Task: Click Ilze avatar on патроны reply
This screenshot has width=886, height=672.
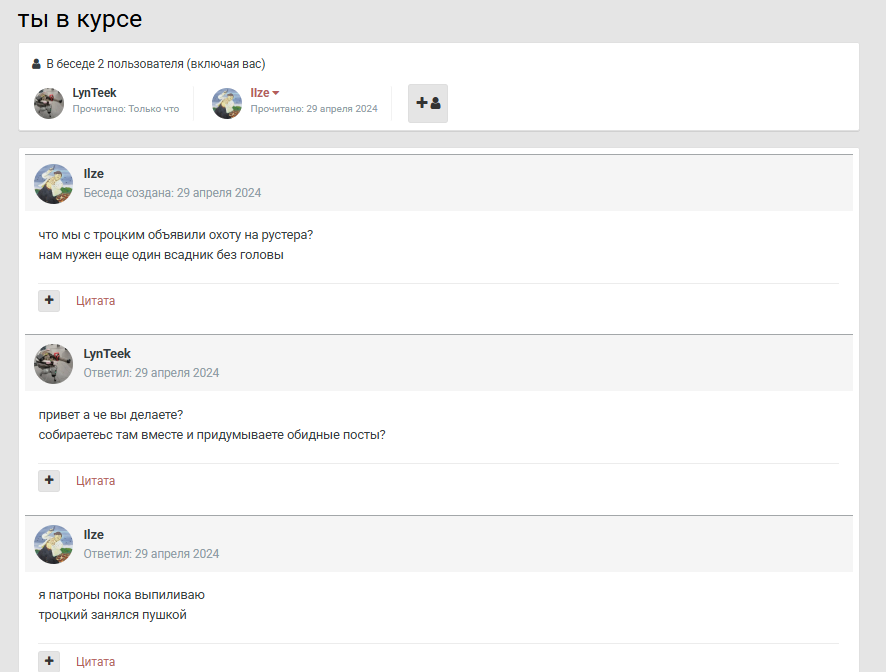Action: point(54,545)
